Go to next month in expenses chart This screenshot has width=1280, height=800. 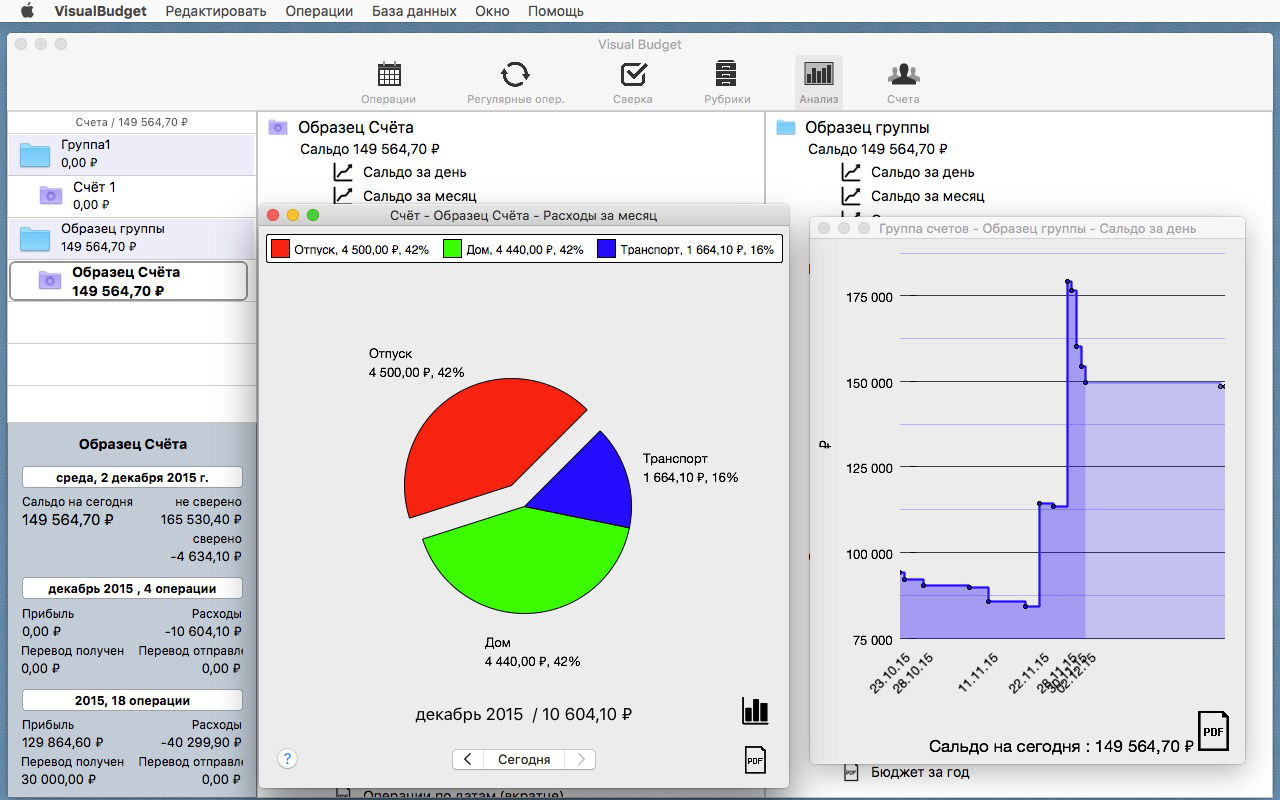580,759
